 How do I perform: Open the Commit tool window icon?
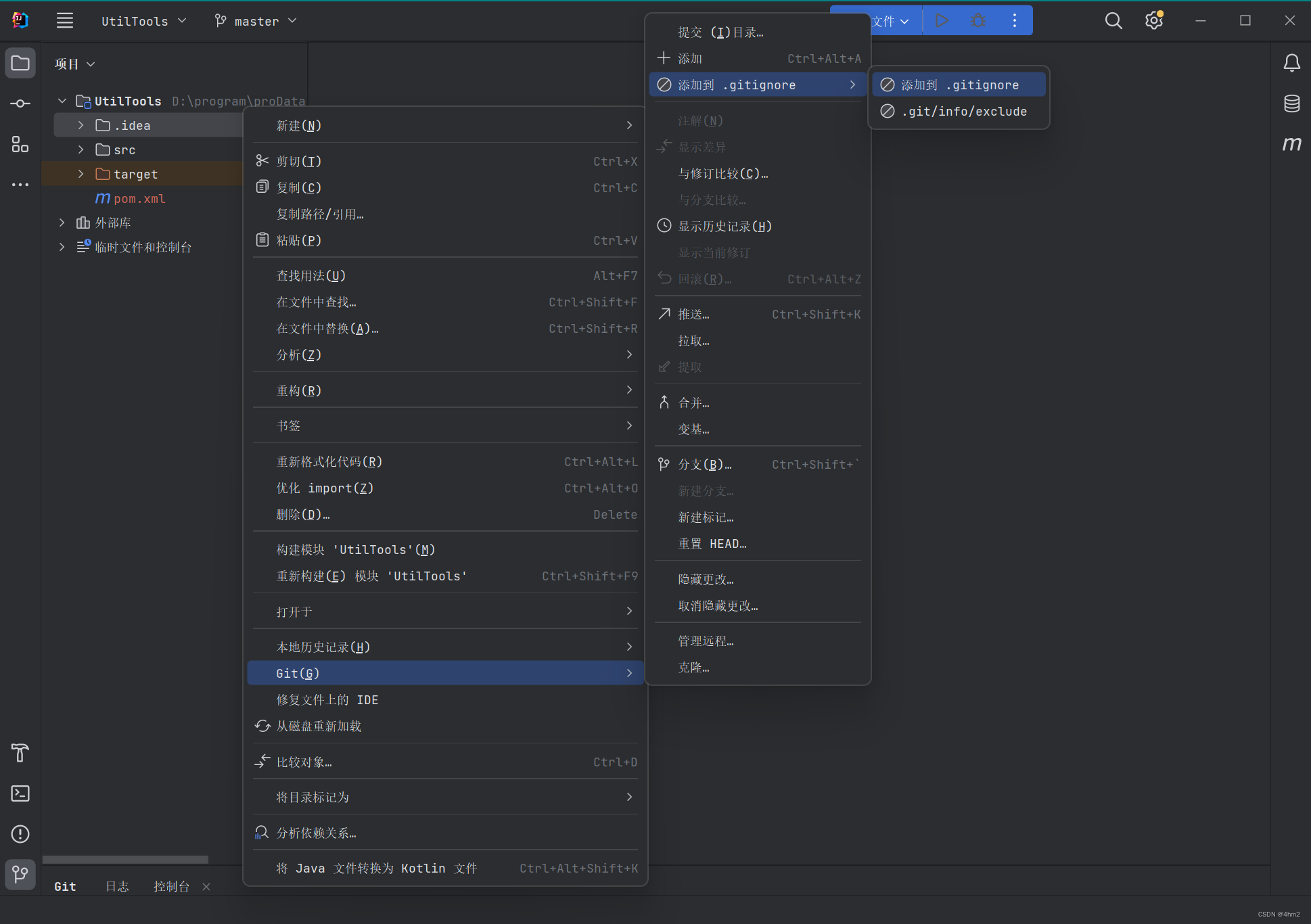(20, 103)
